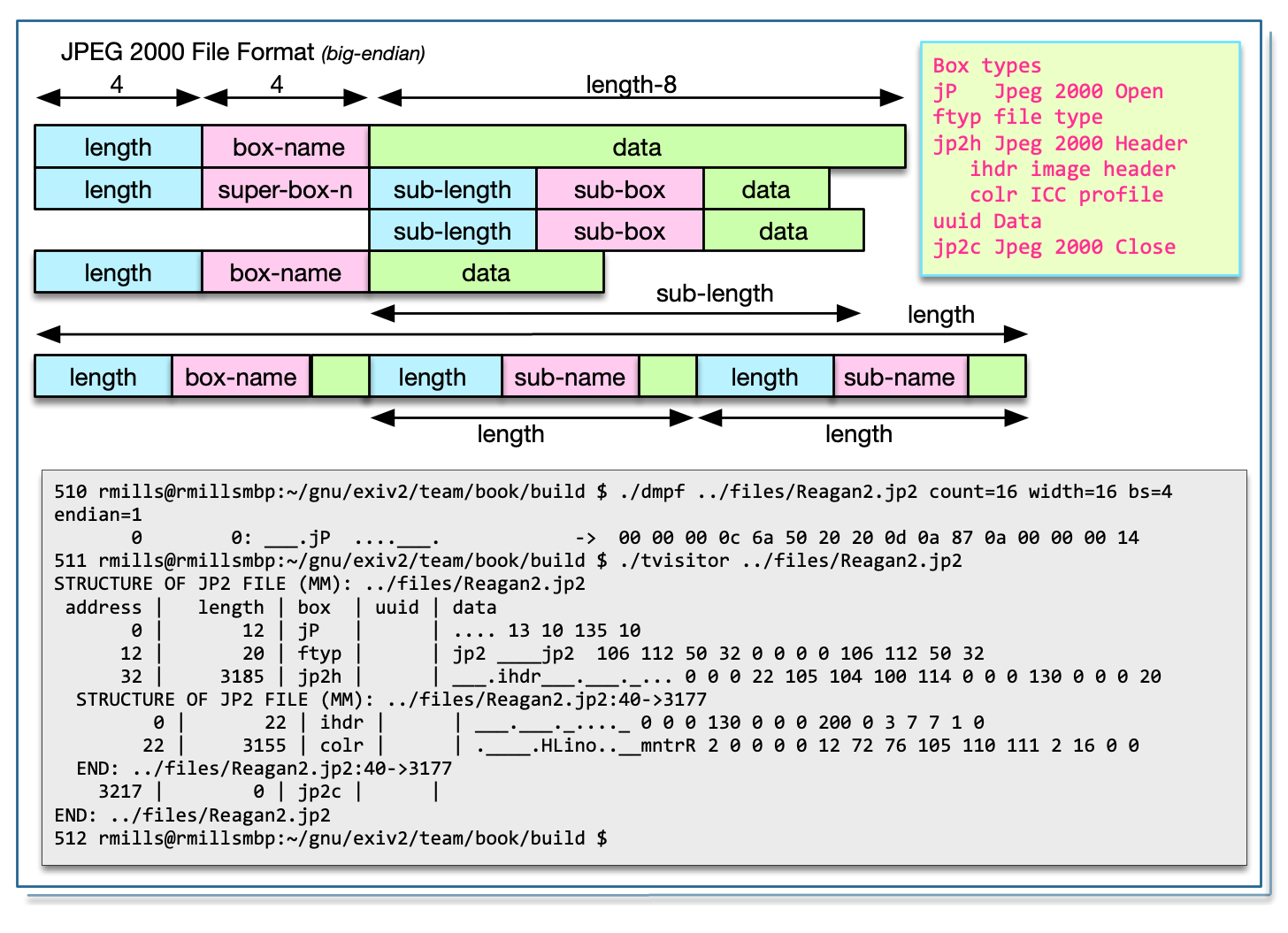Click the "length-8" arrow label
Viewport: 1288px width, 933px height.
tap(631, 85)
